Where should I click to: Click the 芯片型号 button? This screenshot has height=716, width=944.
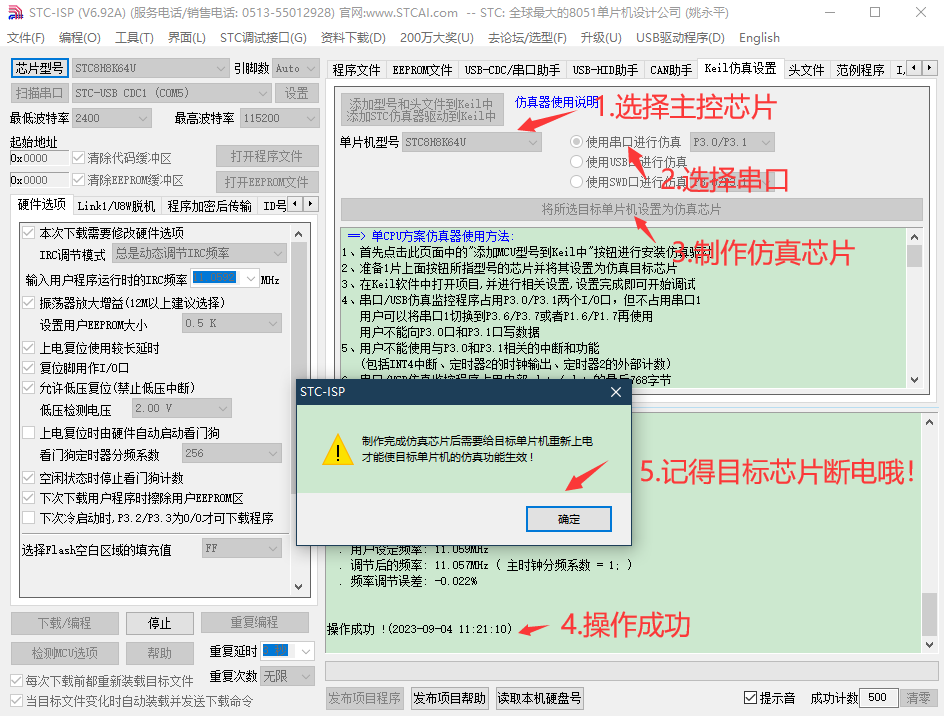(x=40, y=68)
